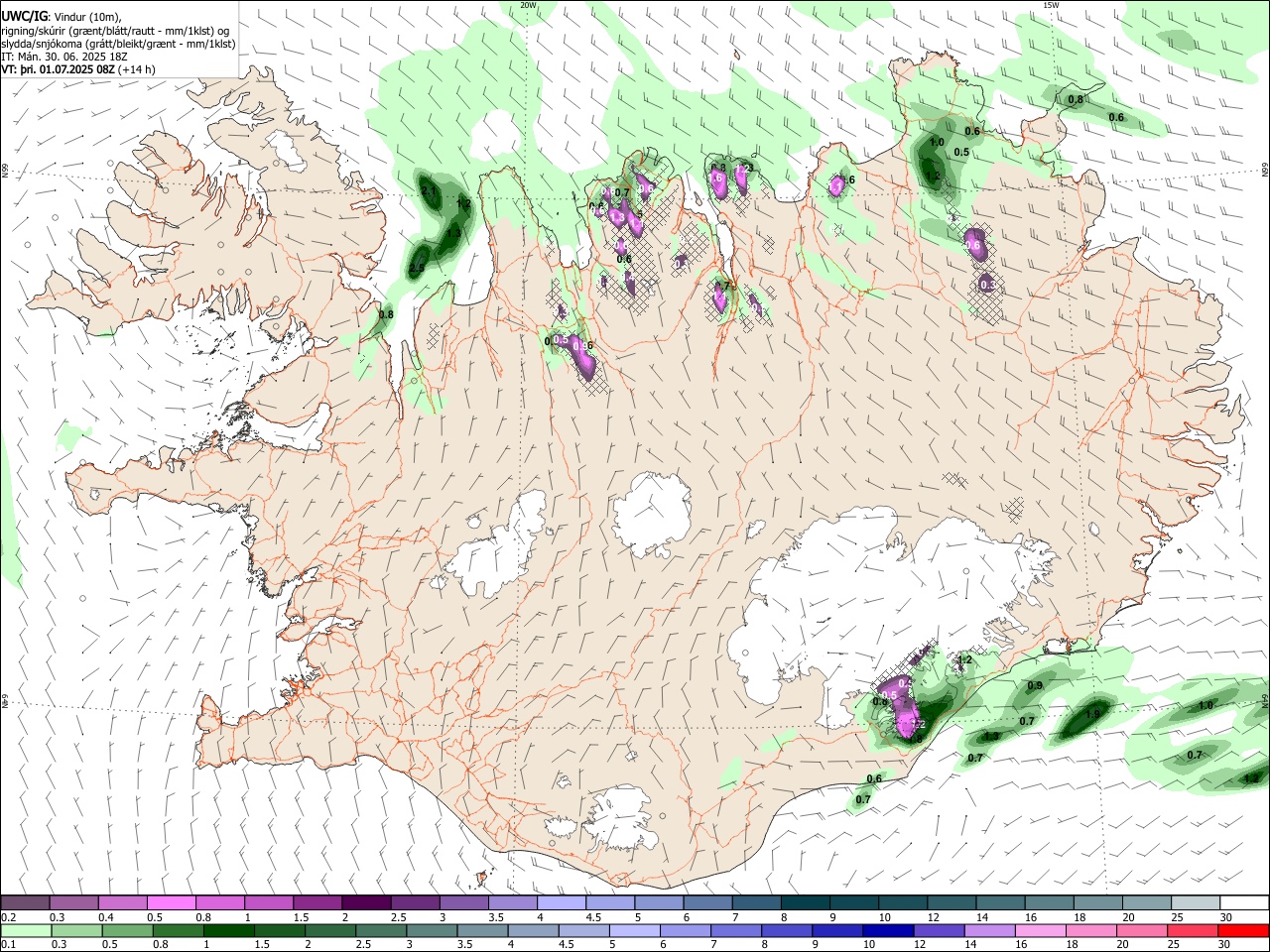Viewport: 1270px width, 952px height.
Task: Select the bright red 30 mm rain swatch
Action: [x=1244, y=930]
